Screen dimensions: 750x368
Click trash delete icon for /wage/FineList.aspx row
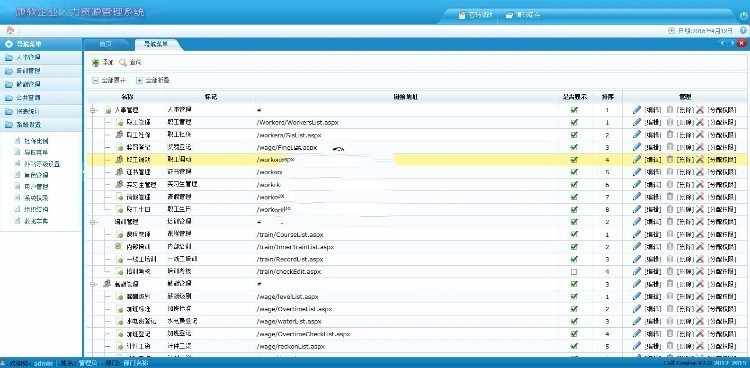670,147
